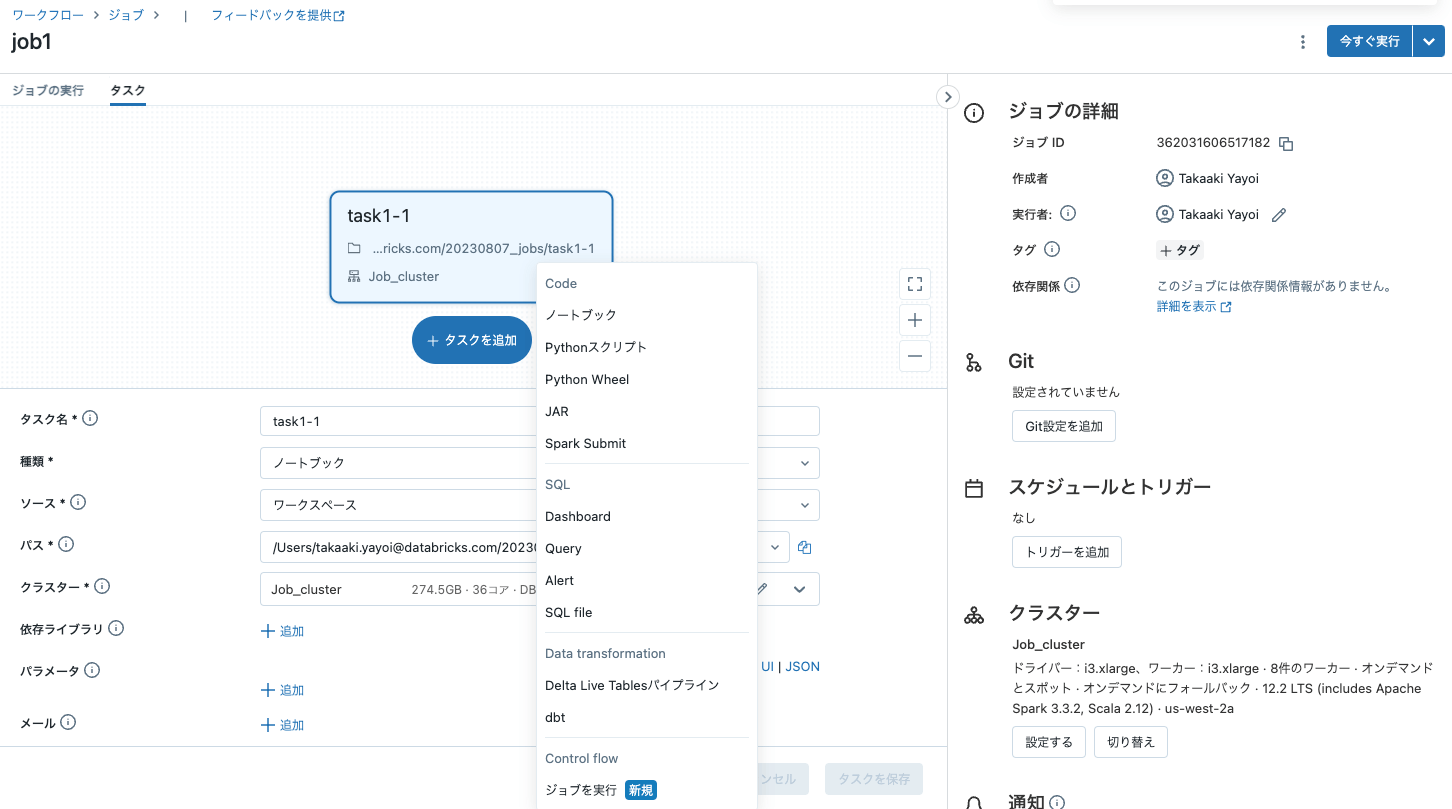Switch to the ジョブの実行 tab
This screenshot has width=1452, height=809.
coord(48,90)
